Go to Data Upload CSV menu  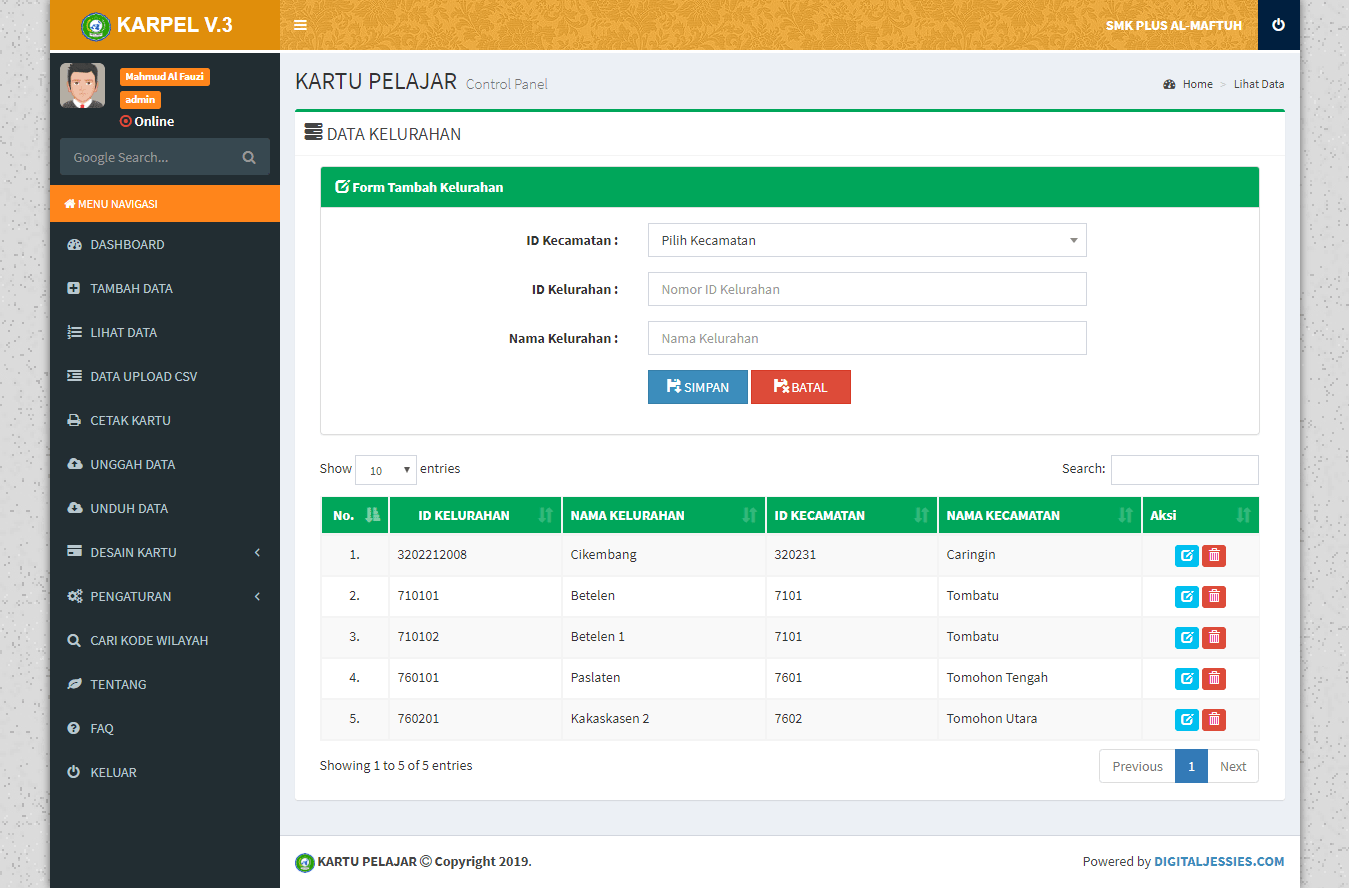pos(143,376)
